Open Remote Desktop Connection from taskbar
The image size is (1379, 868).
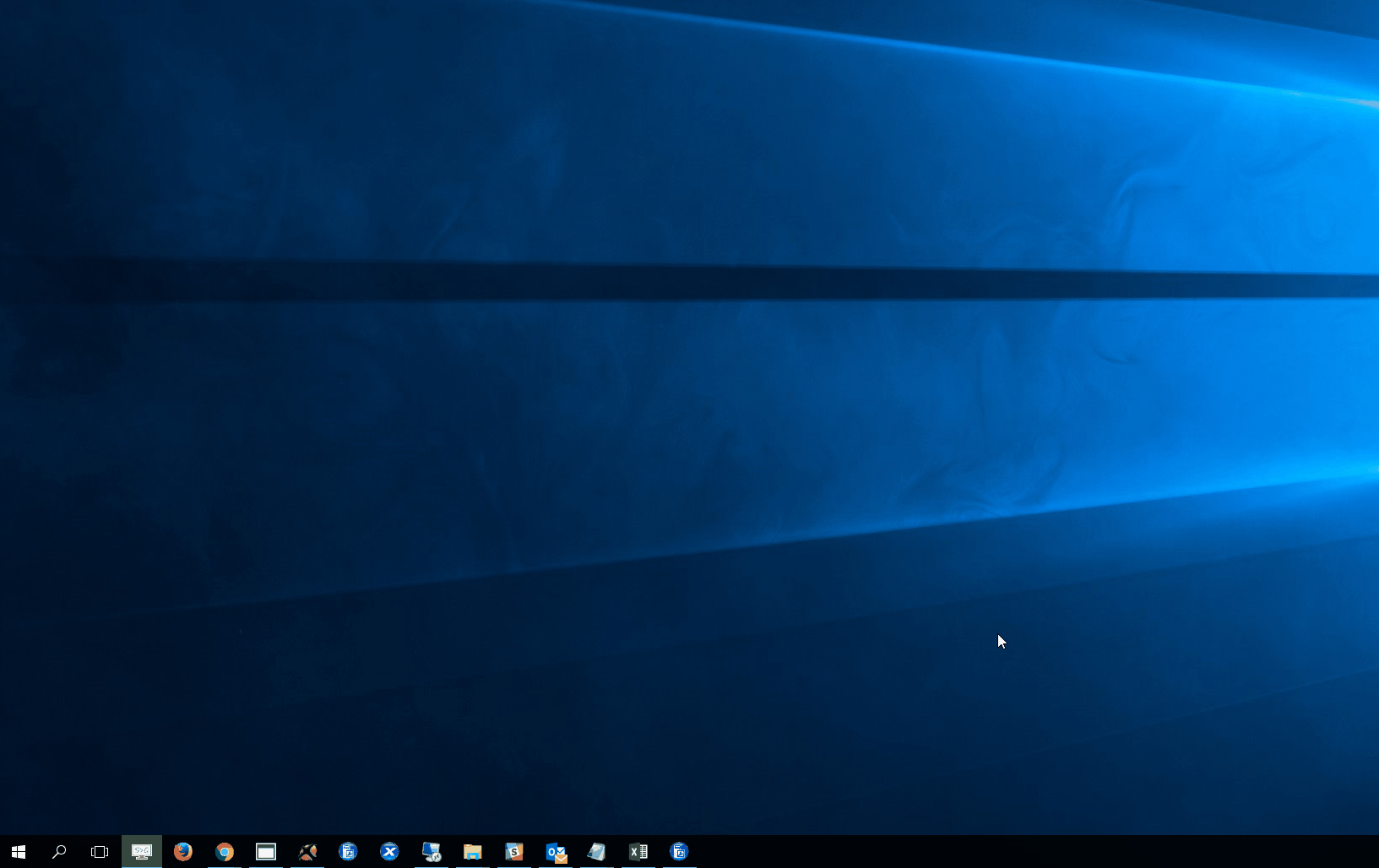point(432,852)
